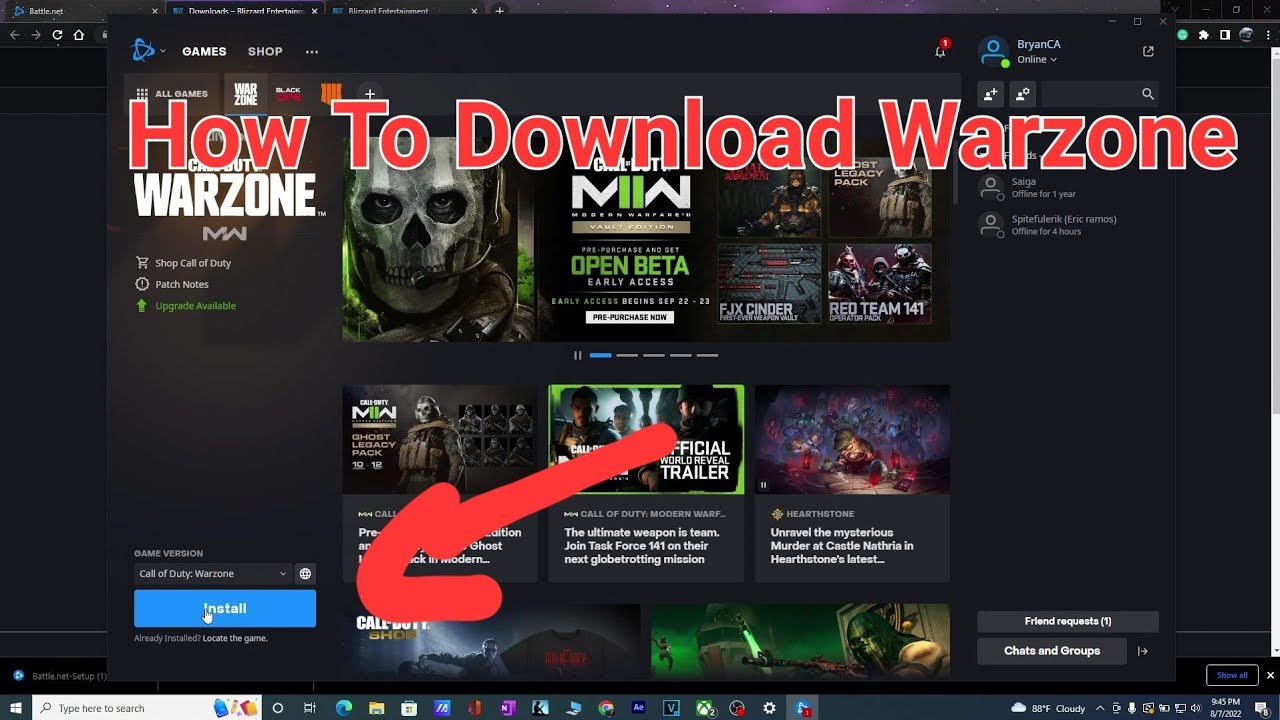
Task: Select the third carousel slide indicator
Action: pos(654,355)
